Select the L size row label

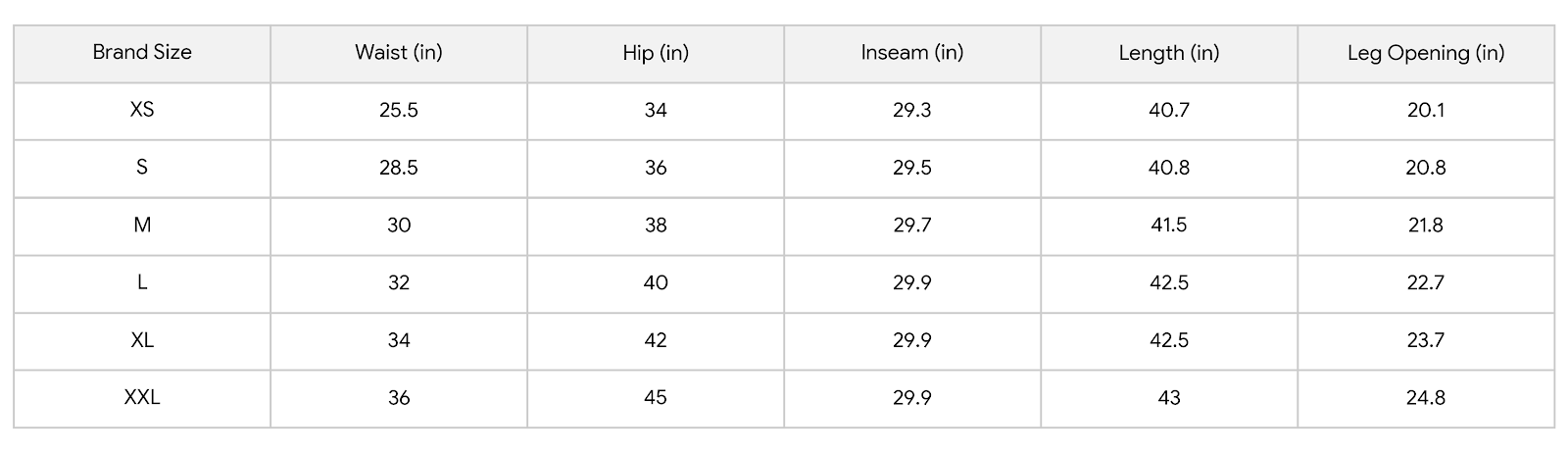142,282
